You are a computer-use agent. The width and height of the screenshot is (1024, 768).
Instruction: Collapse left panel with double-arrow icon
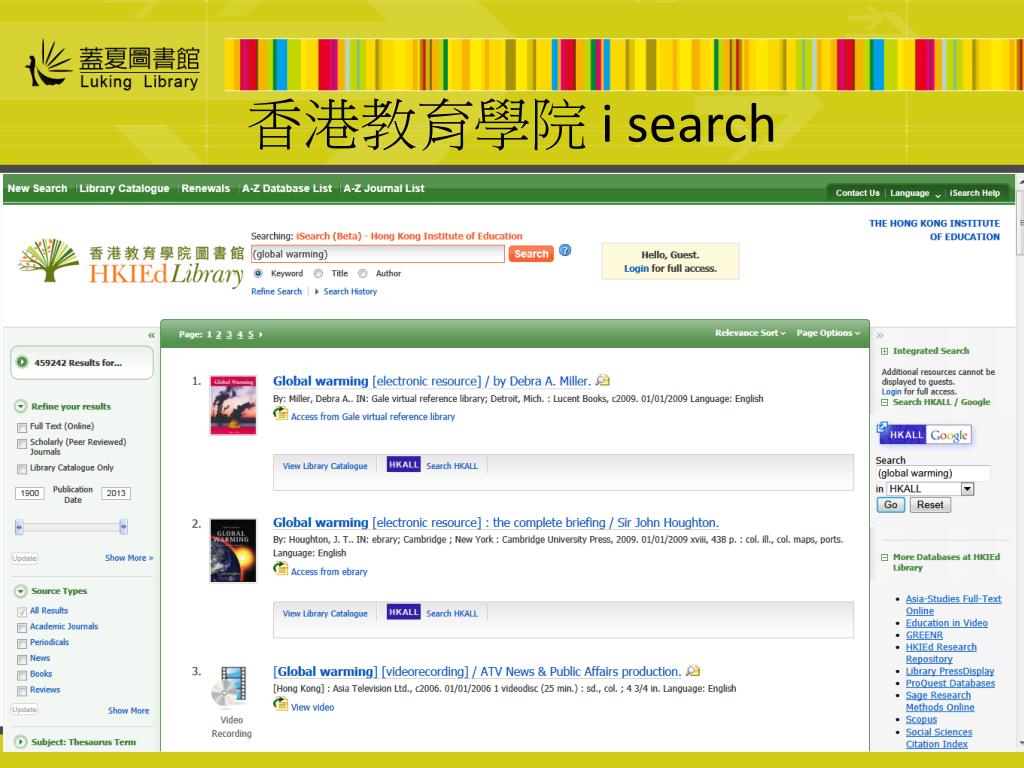tap(151, 335)
